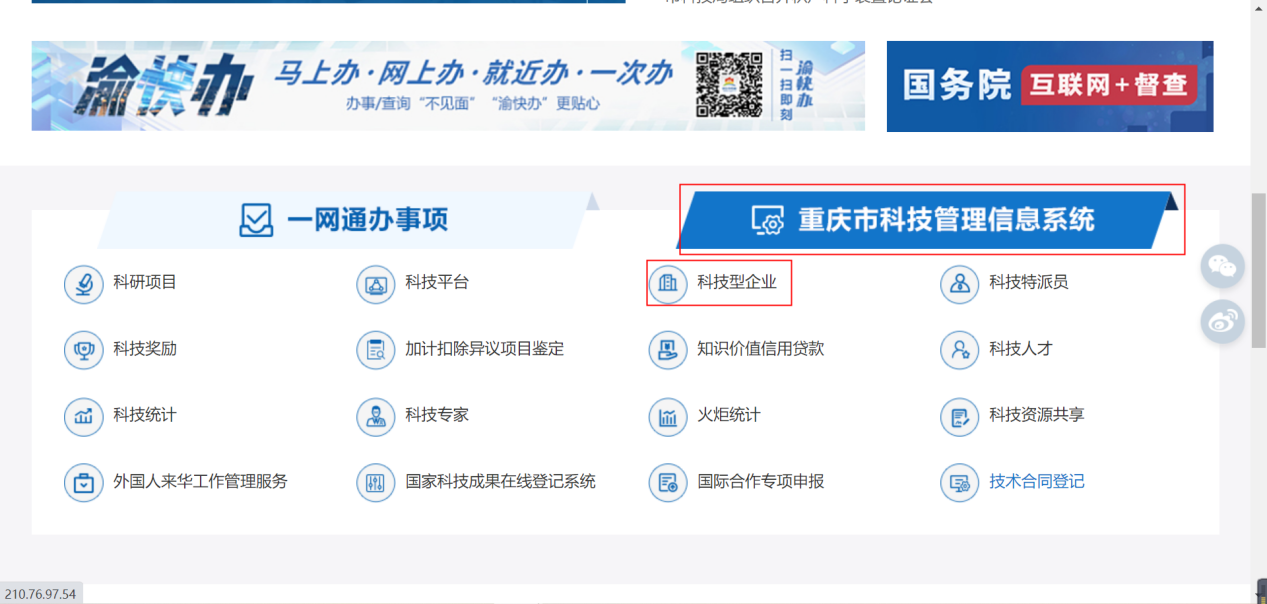
Task: Open the Weibo sharing icon on right edge
Action: (x=1222, y=321)
